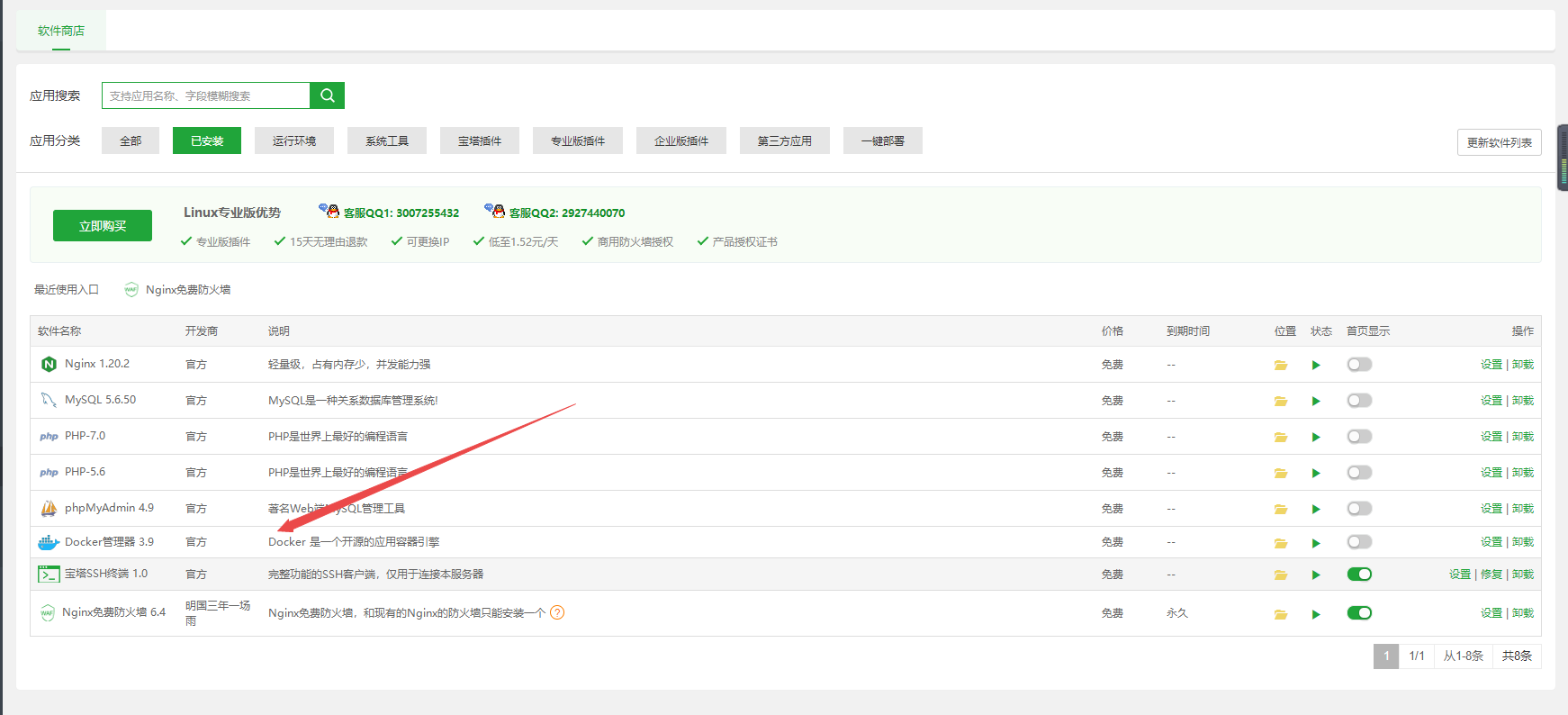
Task: Open folder location icon for 宝塔SSH终端 1.0
Action: tap(1281, 575)
